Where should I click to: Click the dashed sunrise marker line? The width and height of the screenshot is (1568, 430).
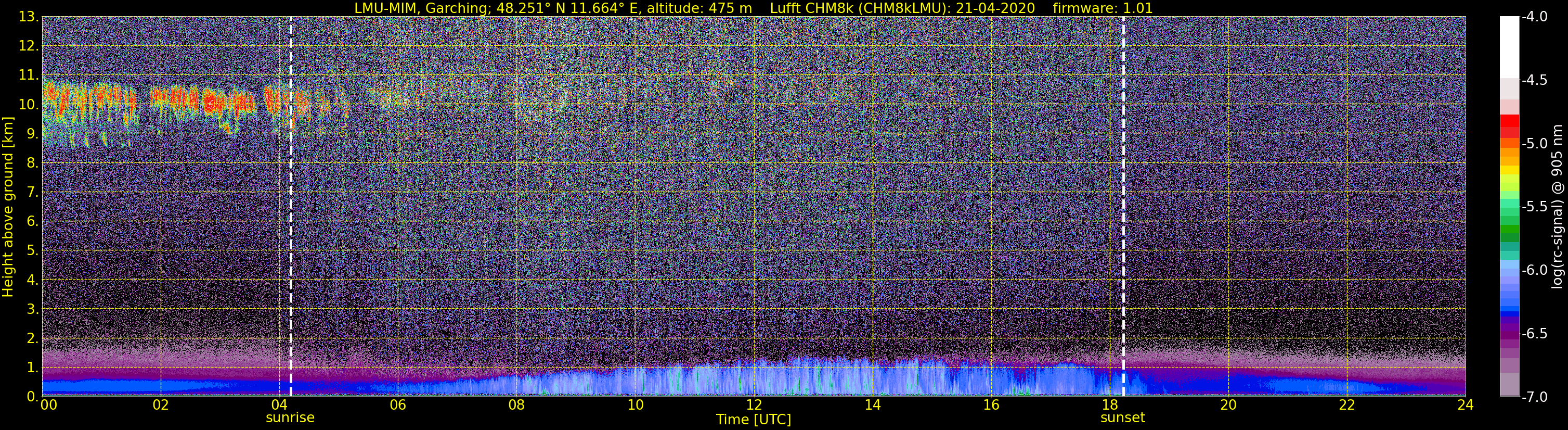point(290,207)
